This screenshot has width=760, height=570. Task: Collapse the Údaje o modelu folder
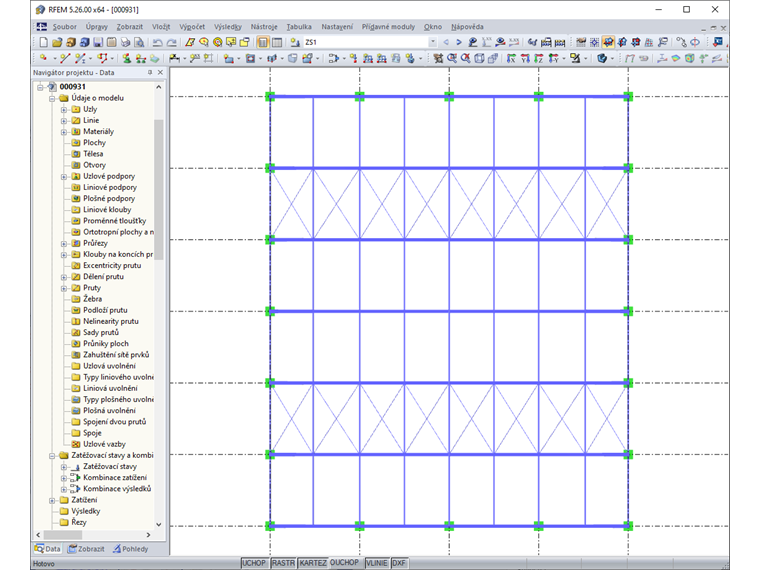click(x=52, y=98)
